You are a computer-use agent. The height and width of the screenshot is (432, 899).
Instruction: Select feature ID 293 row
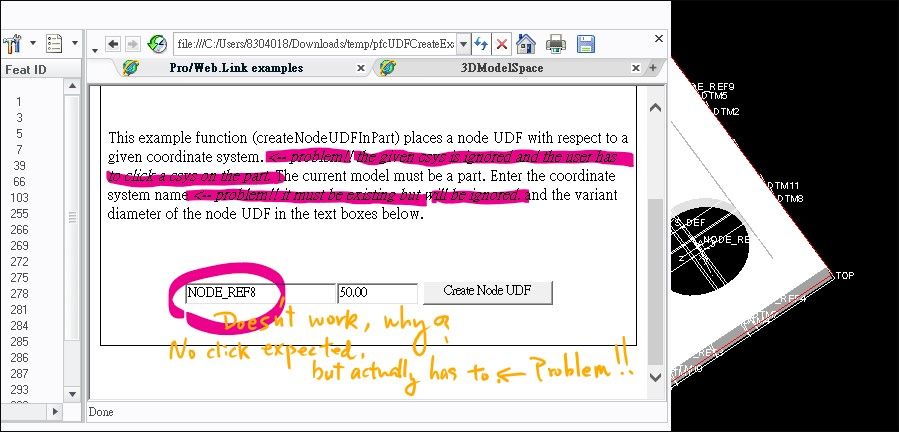coord(19,390)
